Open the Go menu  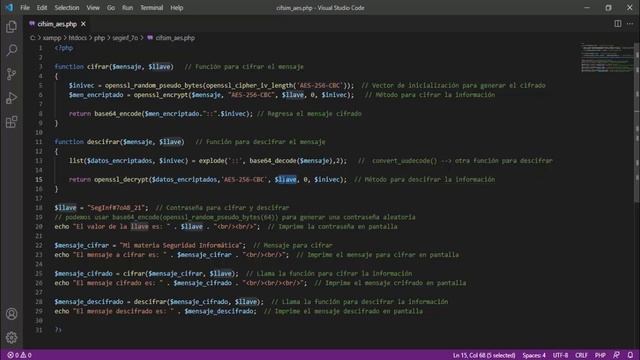point(111,8)
